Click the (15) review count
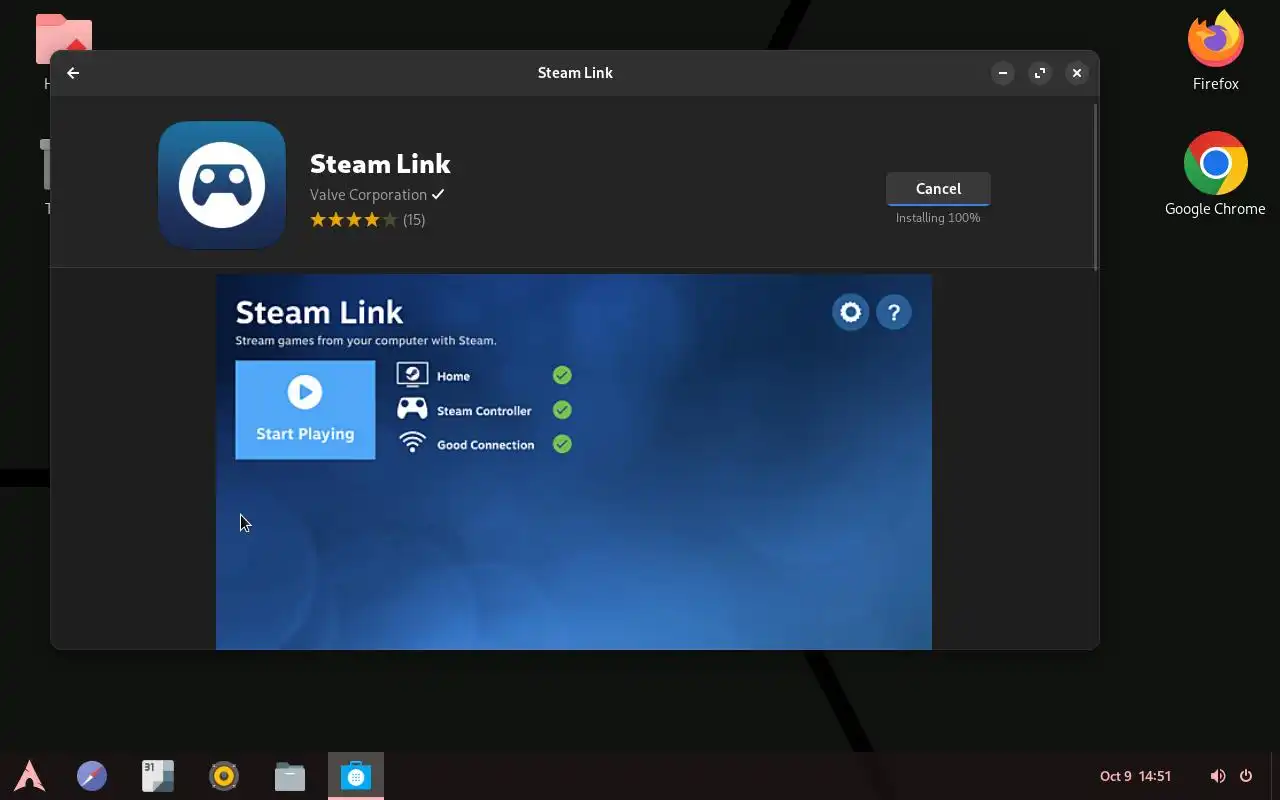The image size is (1280, 800). pos(414,220)
